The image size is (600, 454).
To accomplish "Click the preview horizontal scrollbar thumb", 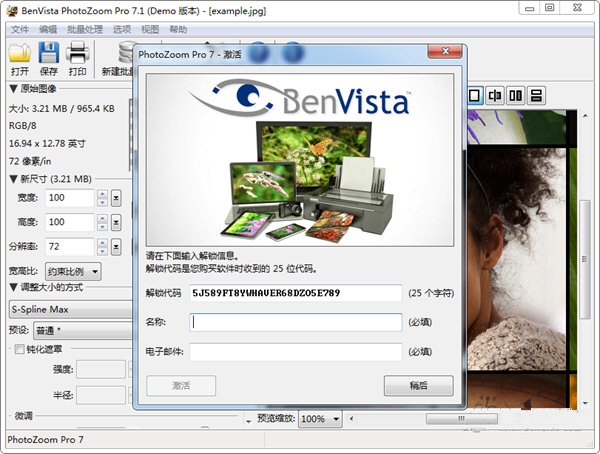I will (462, 419).
